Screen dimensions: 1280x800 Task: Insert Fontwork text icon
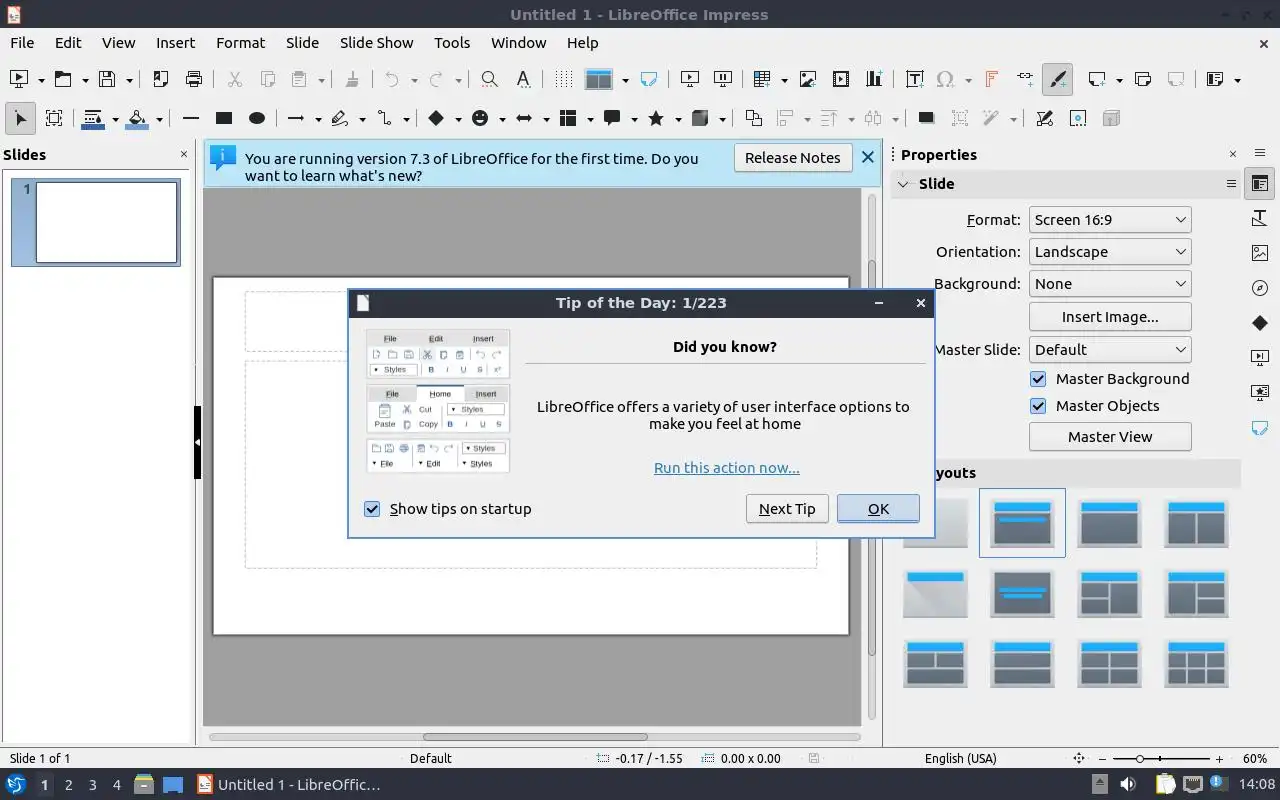point(991,79)
